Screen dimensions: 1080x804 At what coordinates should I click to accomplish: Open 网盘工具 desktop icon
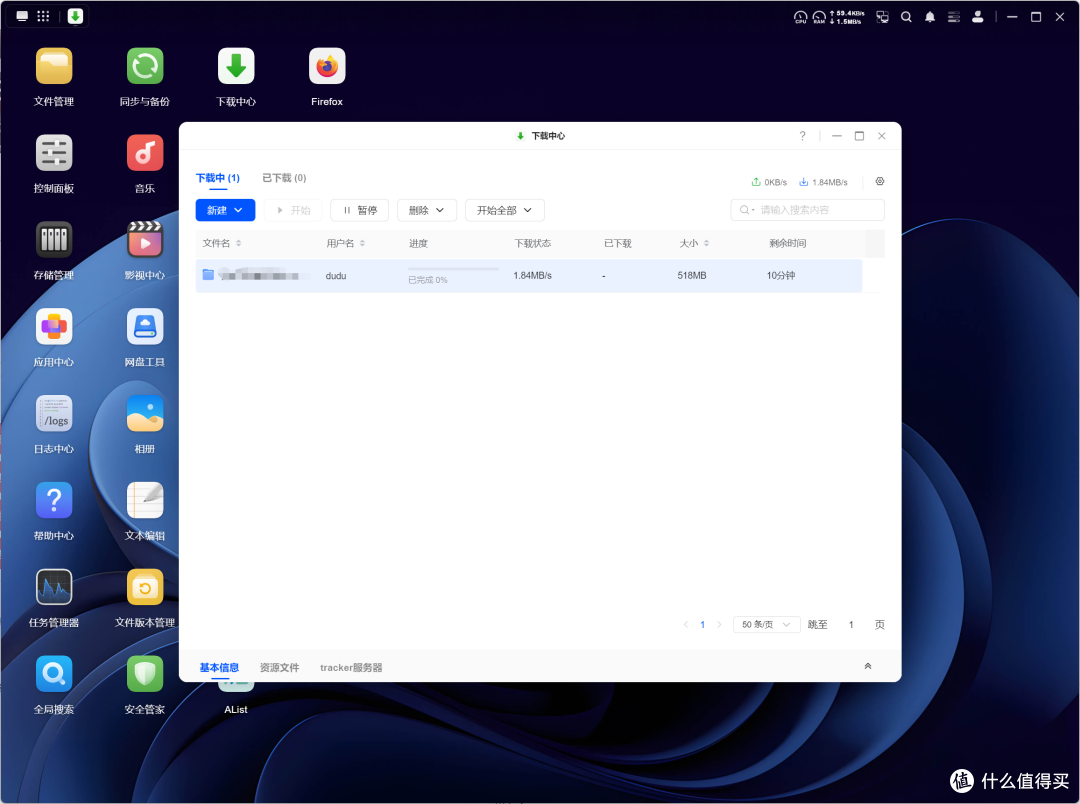click(145, 327)
